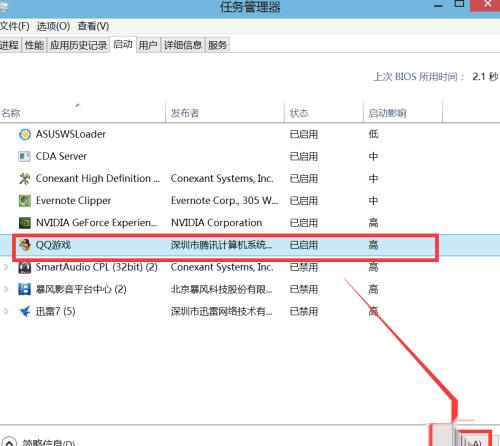
Task: Click the 暴风影音平台中心 icon
Action: [24, 289]
